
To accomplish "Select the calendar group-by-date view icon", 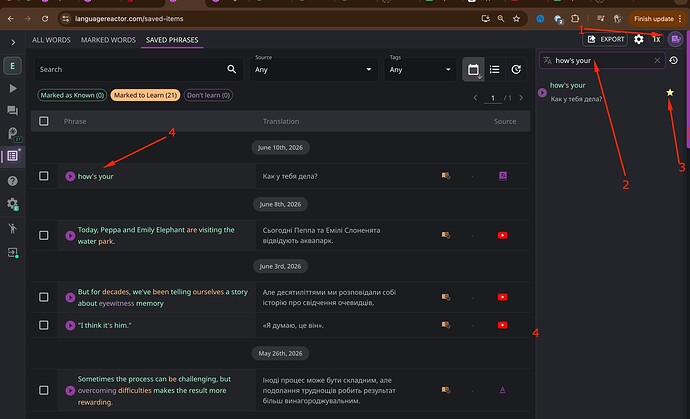I will (473, 69).
